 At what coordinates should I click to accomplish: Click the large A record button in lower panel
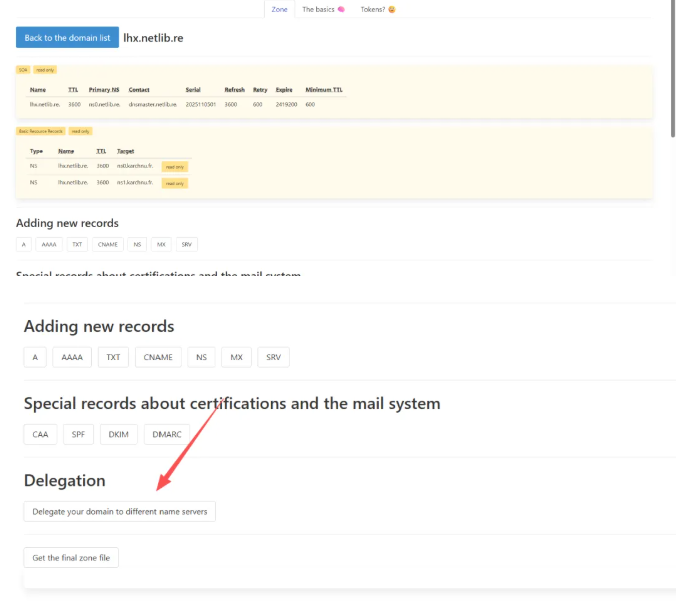[35, 357]
